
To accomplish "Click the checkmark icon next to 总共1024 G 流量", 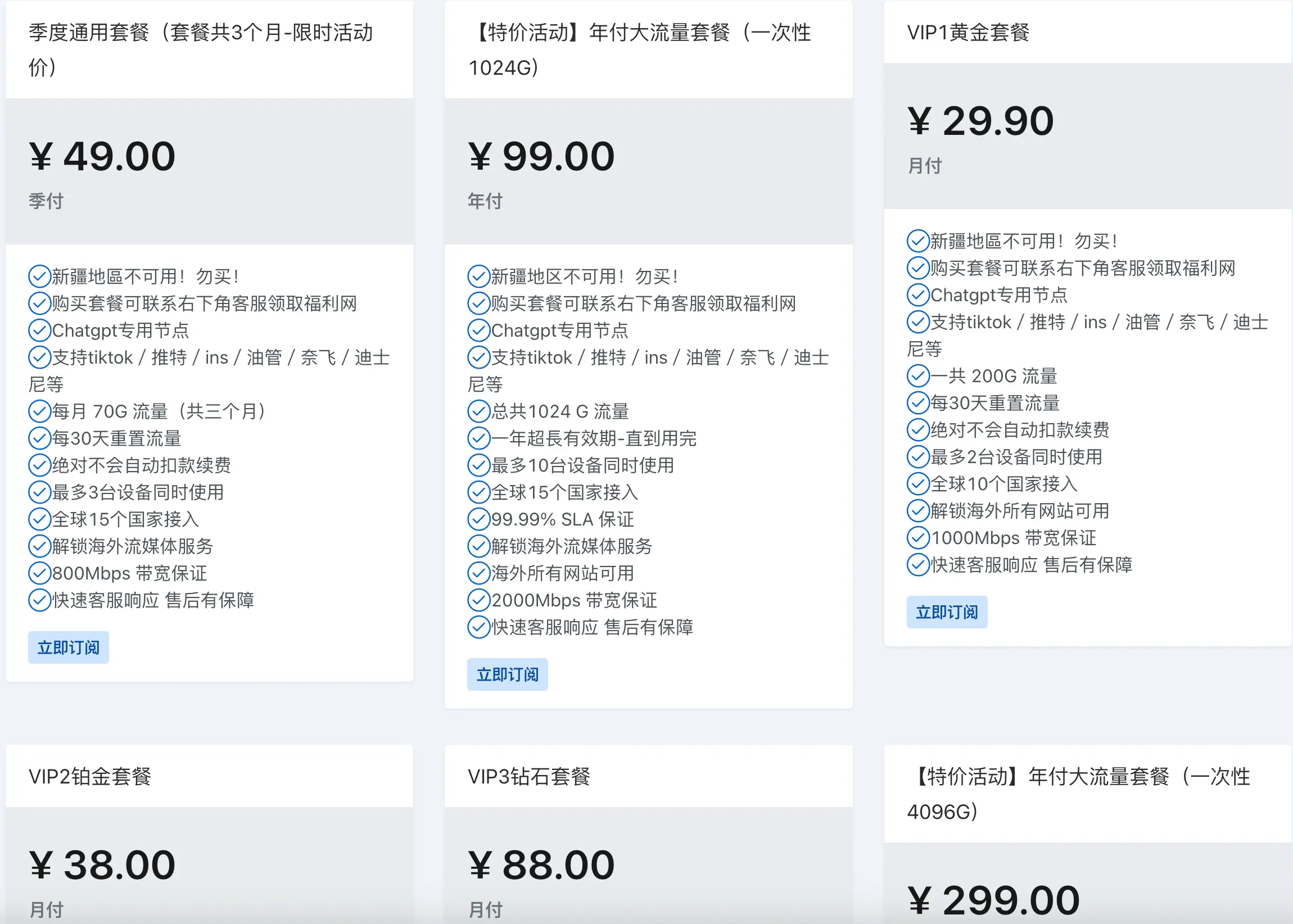I will tap(478, 411).
